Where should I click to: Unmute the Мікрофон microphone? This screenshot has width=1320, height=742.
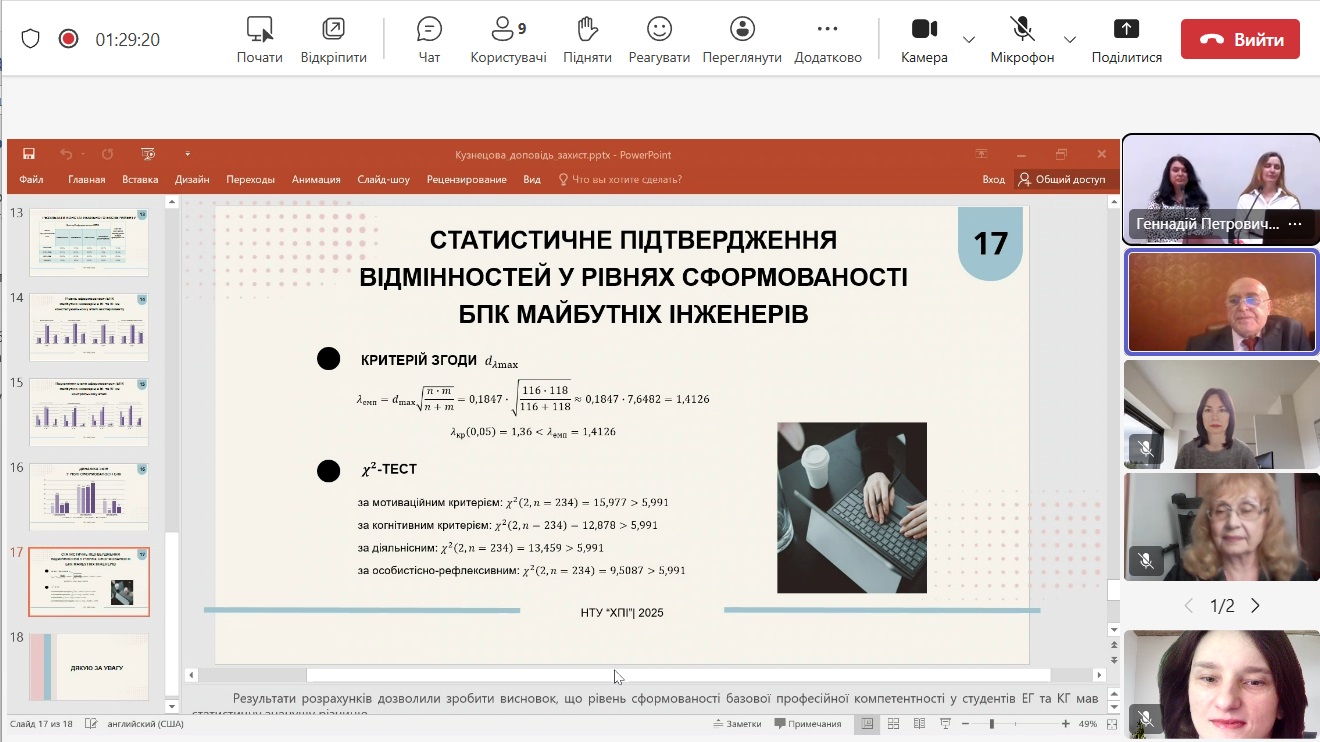[x=1021, y=39]
